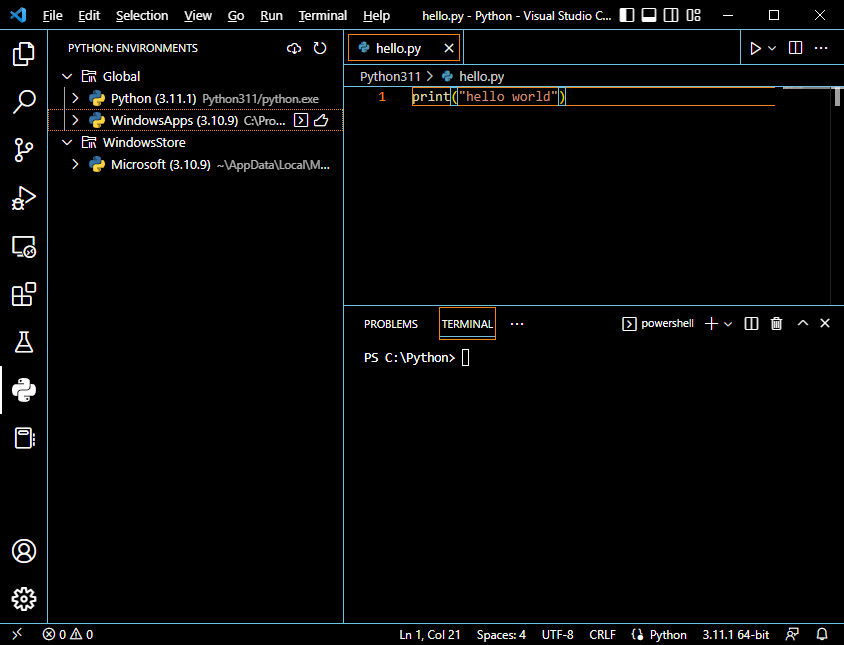Viewport: 844px width, 645px height.
Task: Click Ln 1, Col 21 cursor position
Action: click(x=430, y=635)
